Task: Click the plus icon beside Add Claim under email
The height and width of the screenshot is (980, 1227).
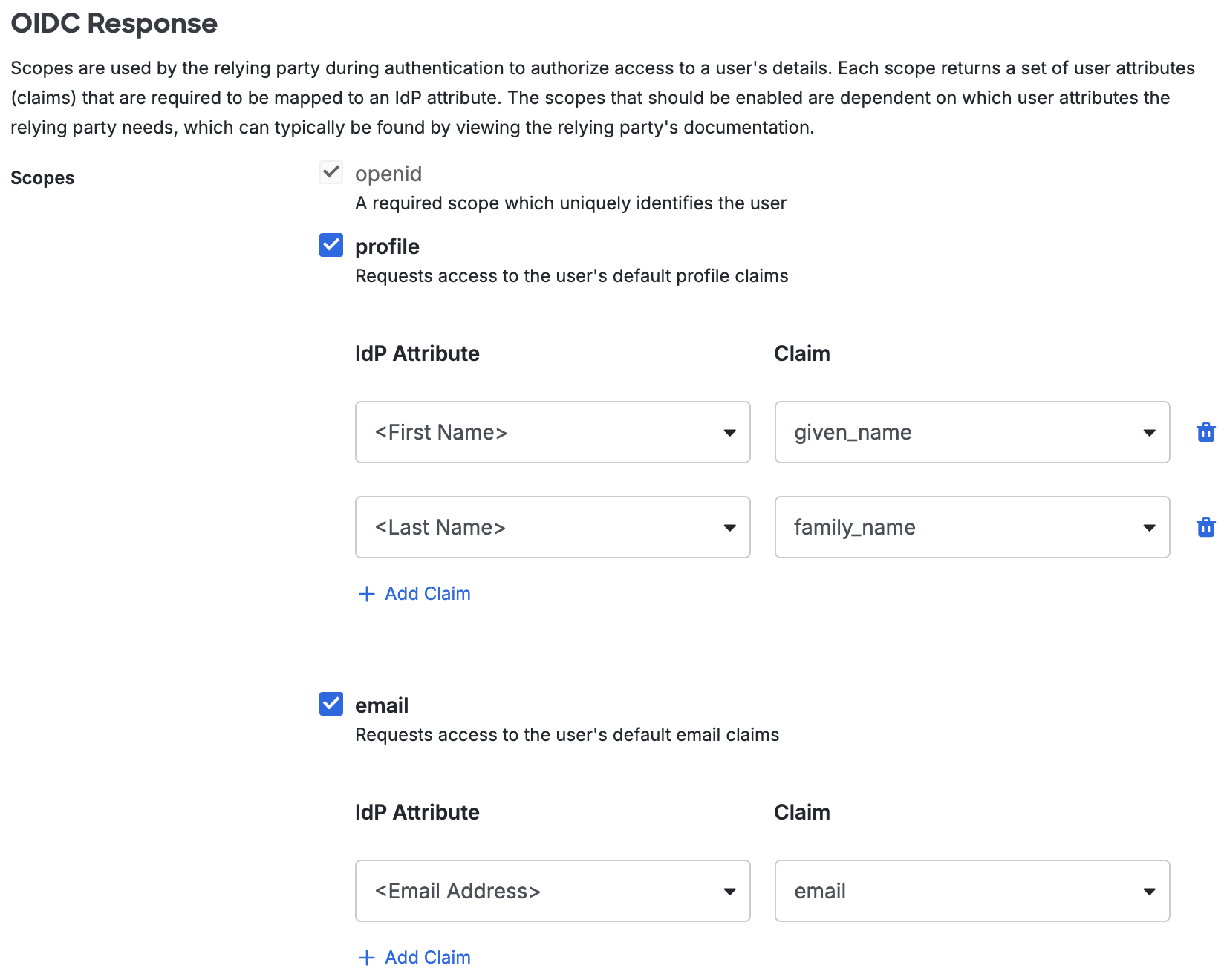Action: click(366, 957)
